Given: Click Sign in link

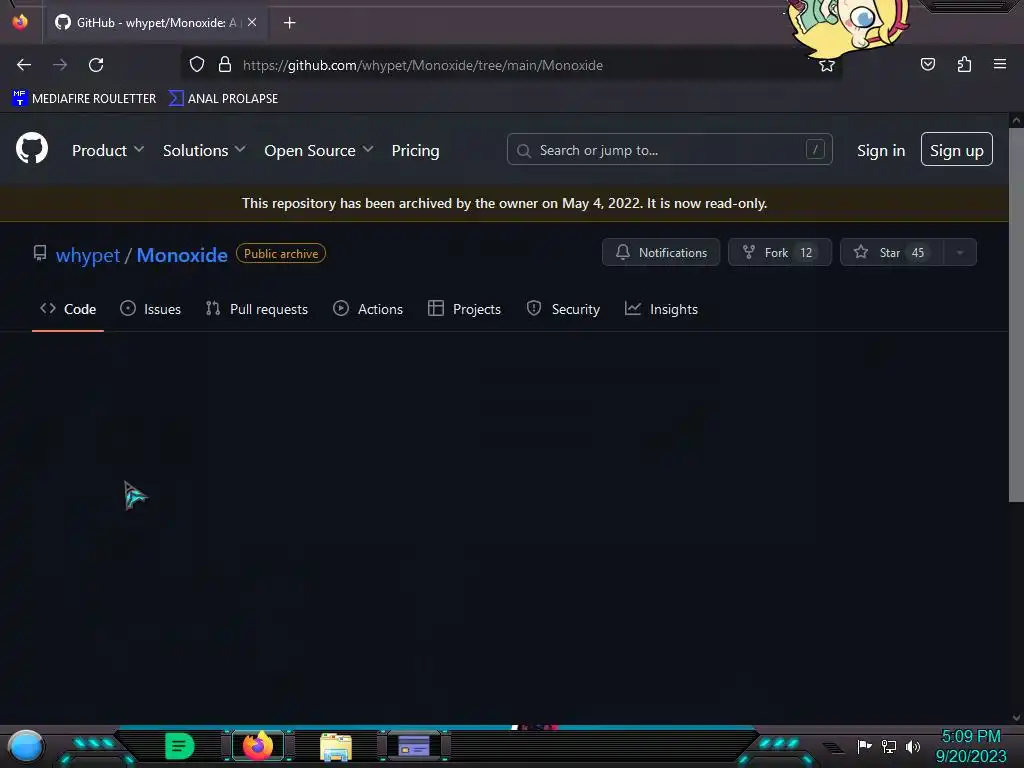Looking at the screenshot, I should pos(881,150).
